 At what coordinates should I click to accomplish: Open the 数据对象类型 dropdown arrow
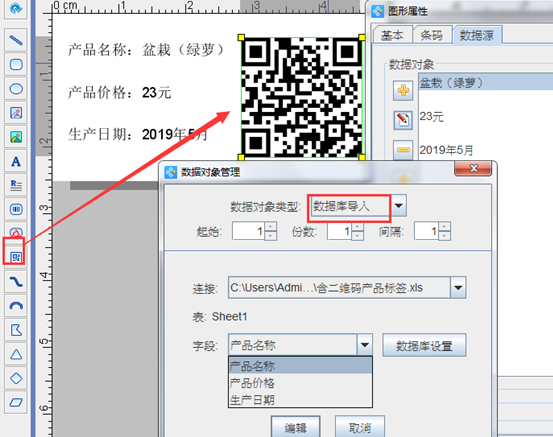pos(399,206)
